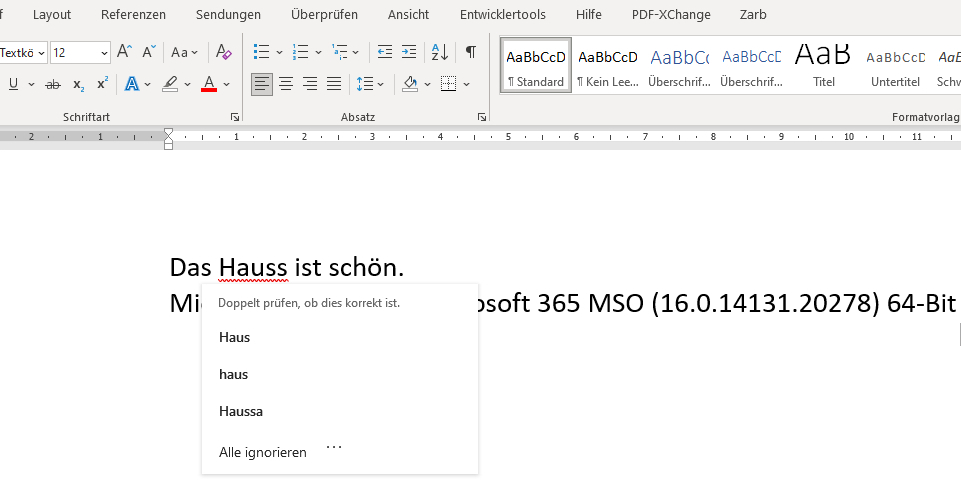Apply text effects with the blue A icon
Image resolution: width=961 pixels, height=489 pixels.
(131, 85)
